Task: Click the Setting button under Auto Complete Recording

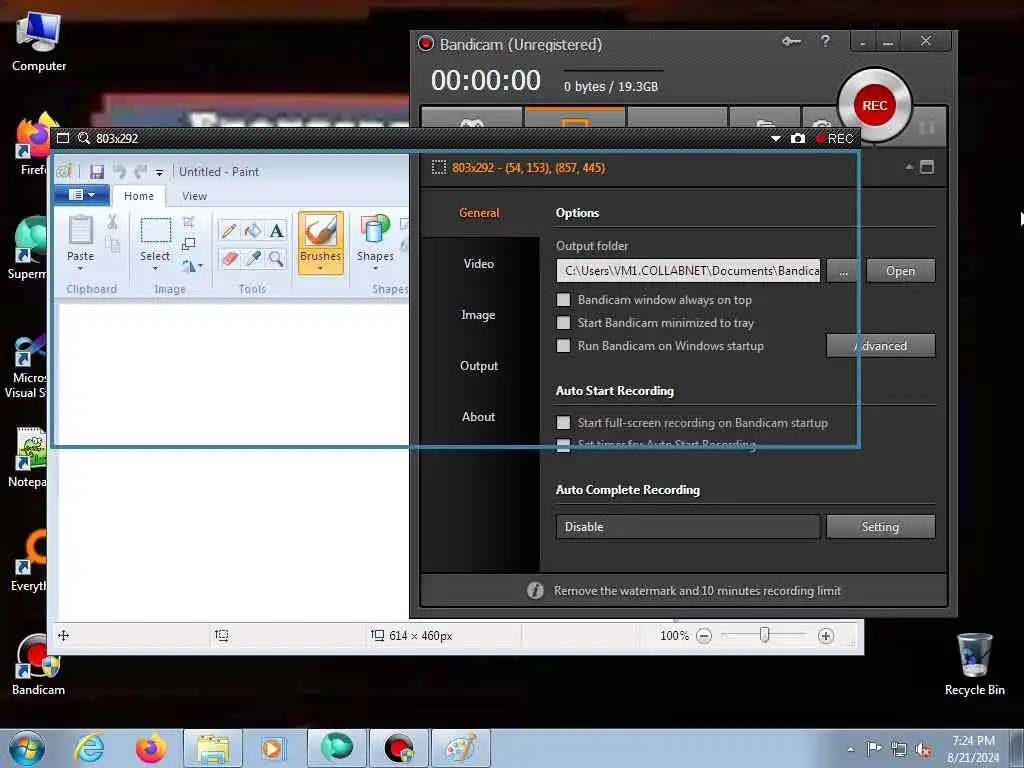Action: pyautogui.click(x=880, y=527)
